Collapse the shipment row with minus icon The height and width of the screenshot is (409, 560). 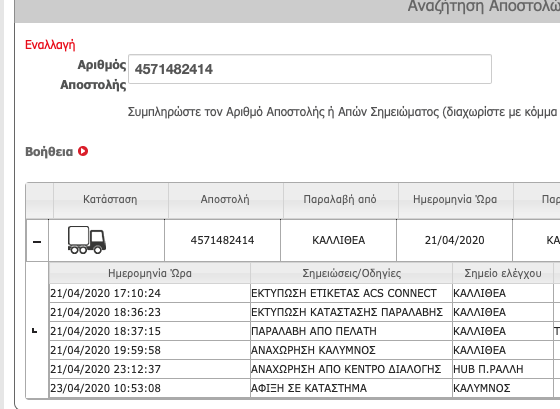coord(37,242)
